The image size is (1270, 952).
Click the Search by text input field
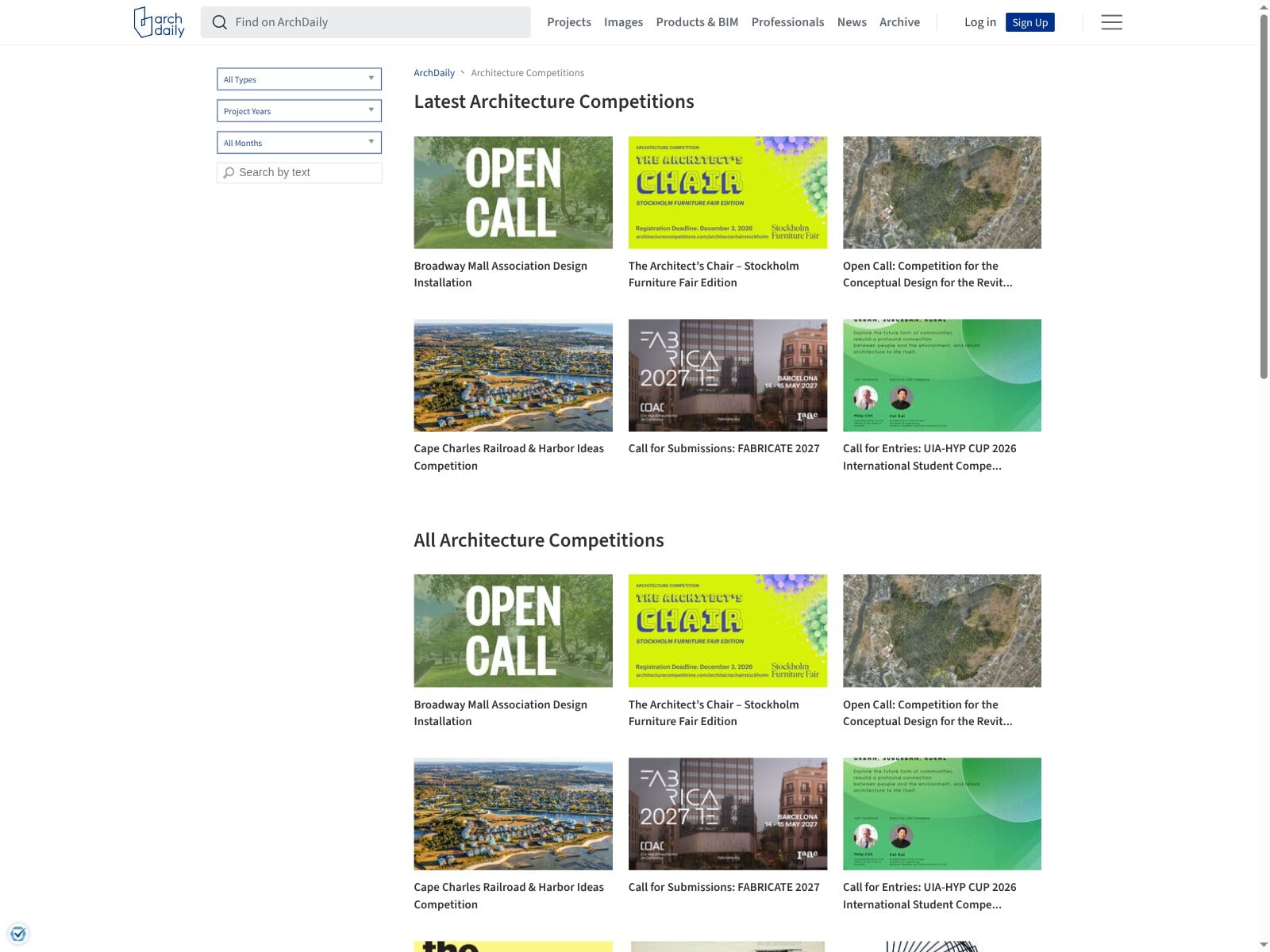coord(299,173)
